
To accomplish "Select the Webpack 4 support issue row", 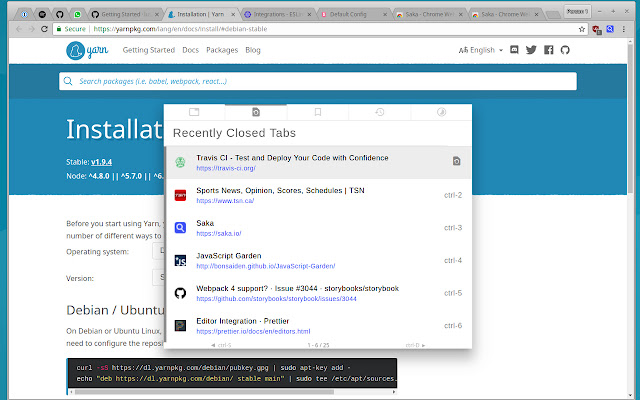I will click(x=318, y=293).
